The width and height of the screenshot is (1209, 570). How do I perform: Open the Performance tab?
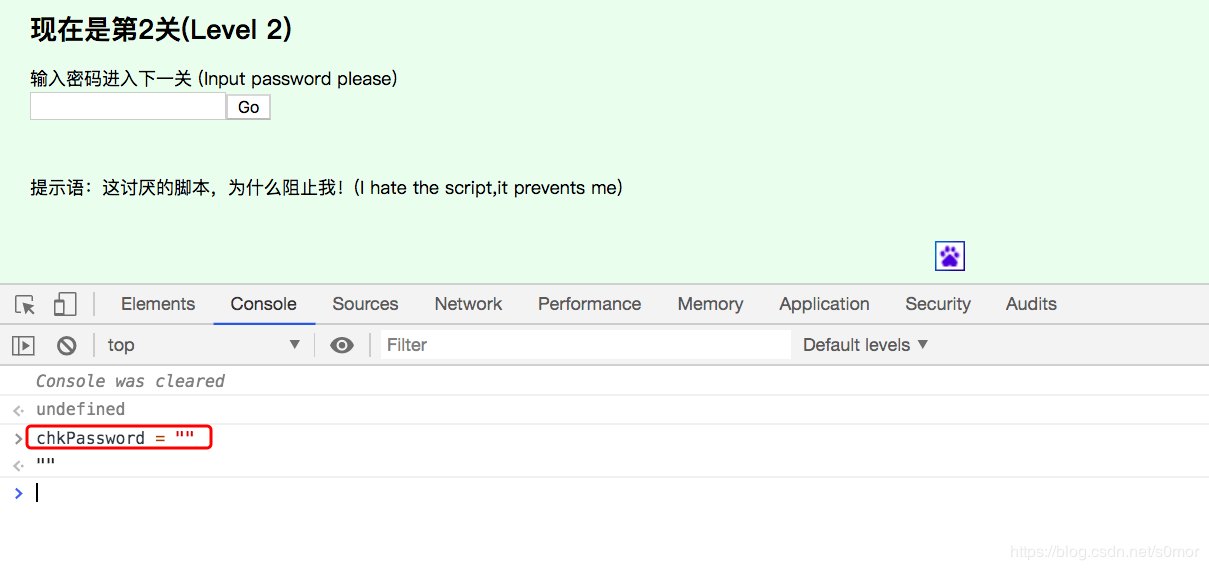[x=589, y=304]
